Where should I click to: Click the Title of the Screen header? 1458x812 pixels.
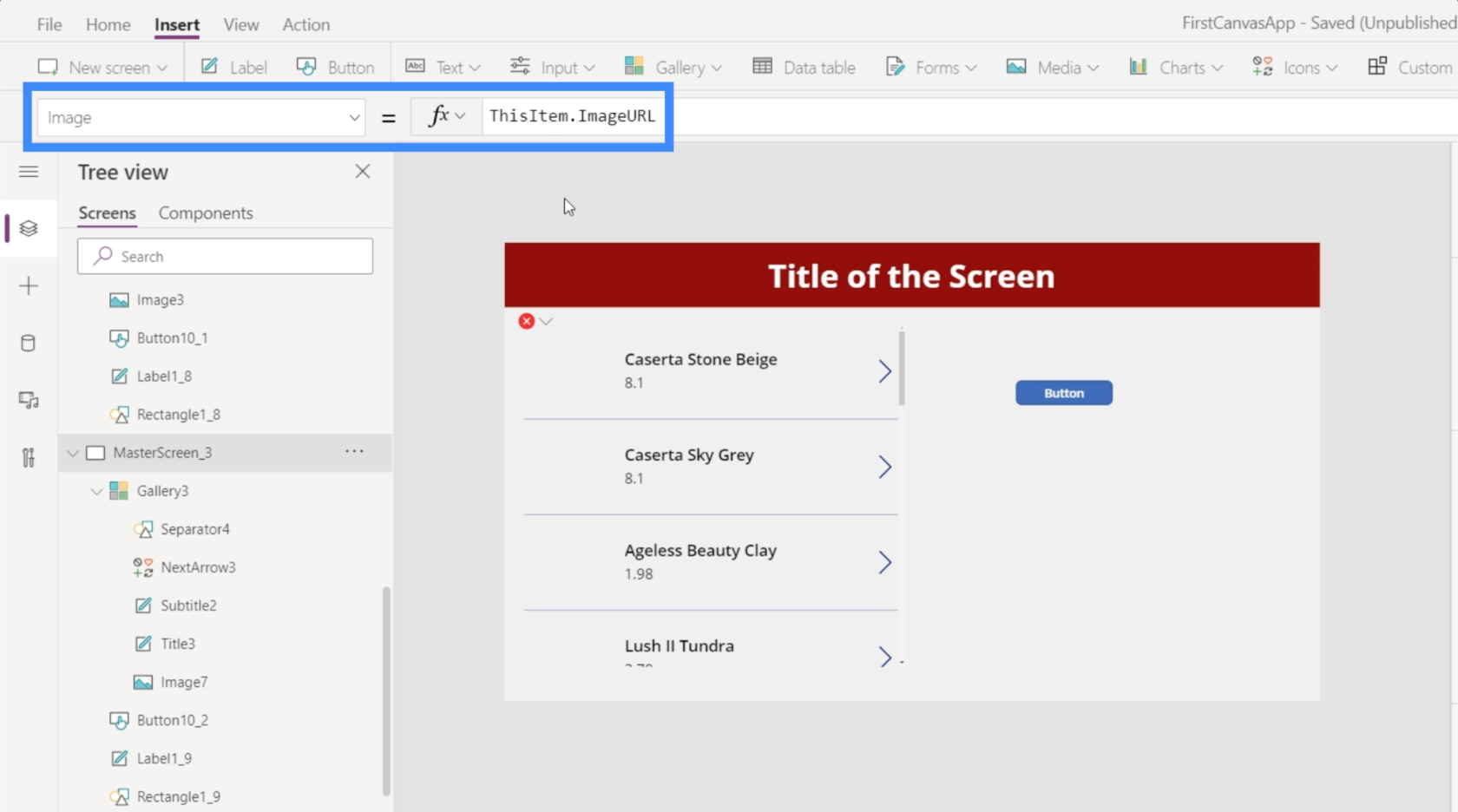click(x=911, y=276)
